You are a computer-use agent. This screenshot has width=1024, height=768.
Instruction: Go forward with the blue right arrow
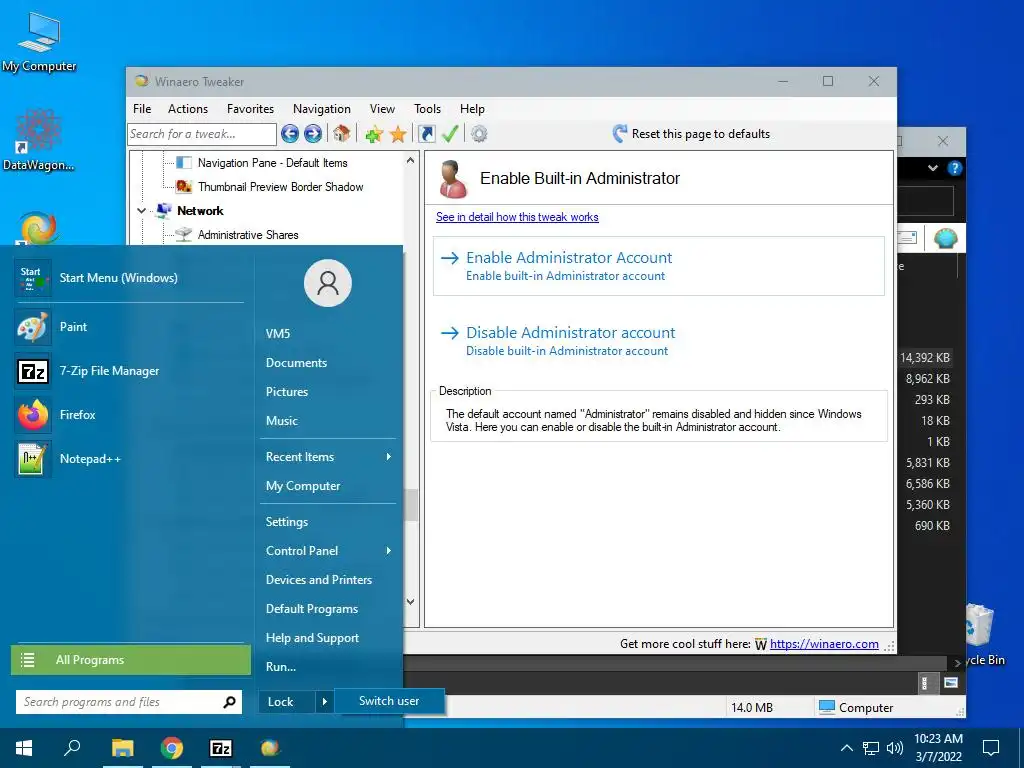(313, 134)
